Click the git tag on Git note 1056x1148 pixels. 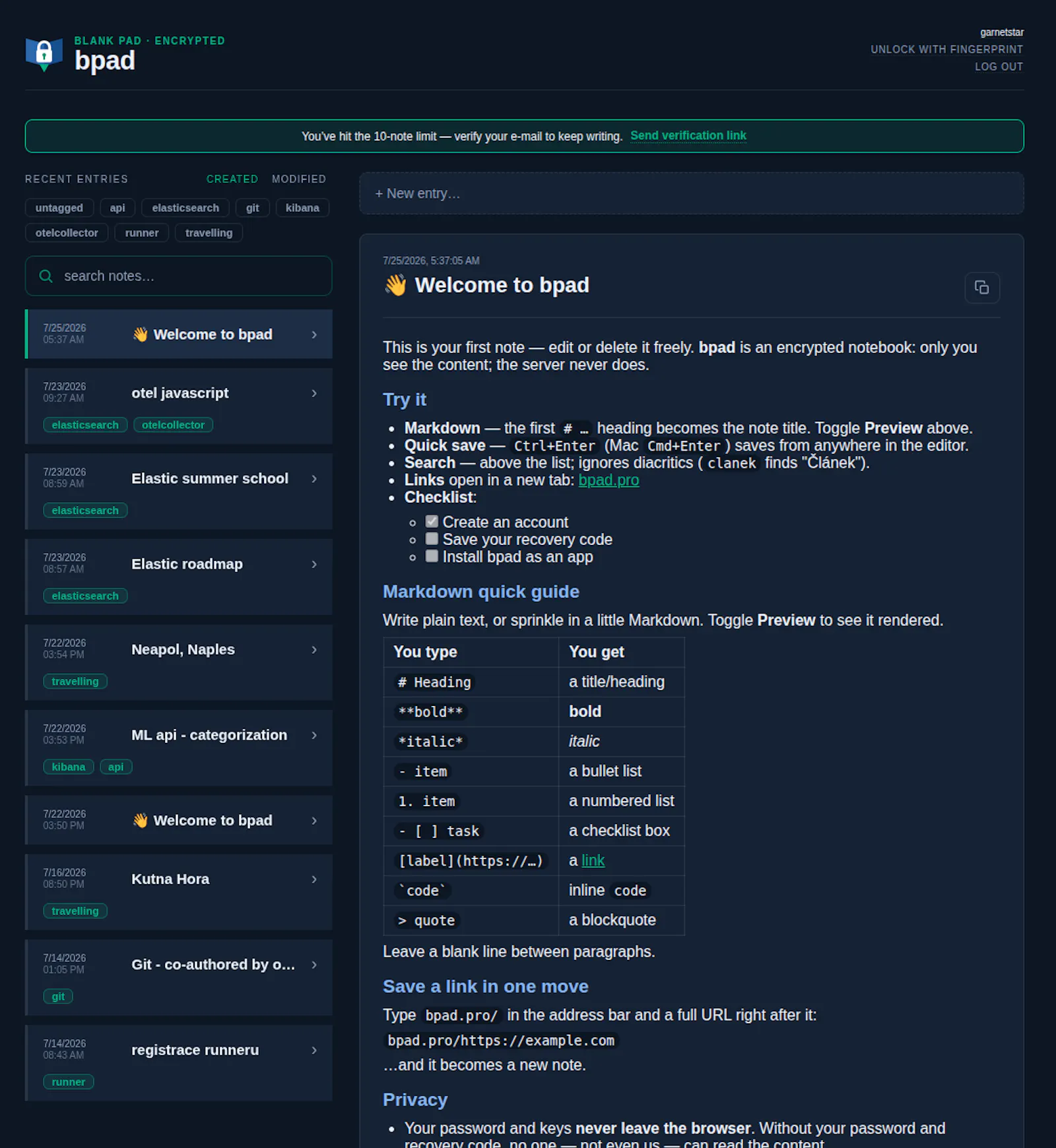click(x=58, y=996)
